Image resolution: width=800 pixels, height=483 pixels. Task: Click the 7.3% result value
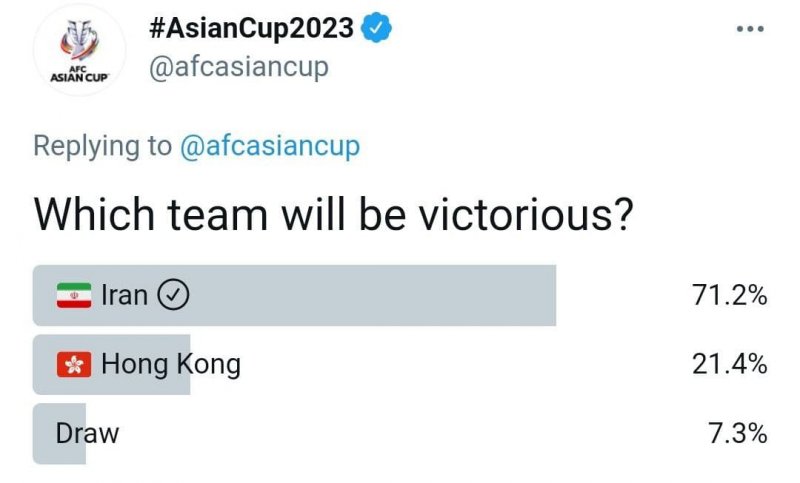(x=736, y=434)
